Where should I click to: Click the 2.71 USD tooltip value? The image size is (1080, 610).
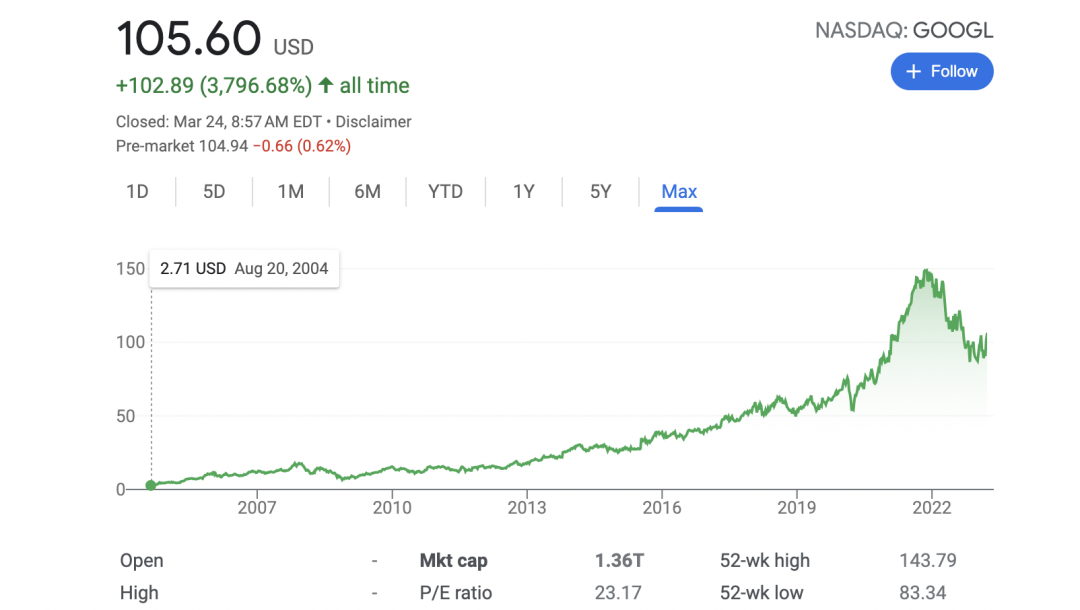(193, 269)
